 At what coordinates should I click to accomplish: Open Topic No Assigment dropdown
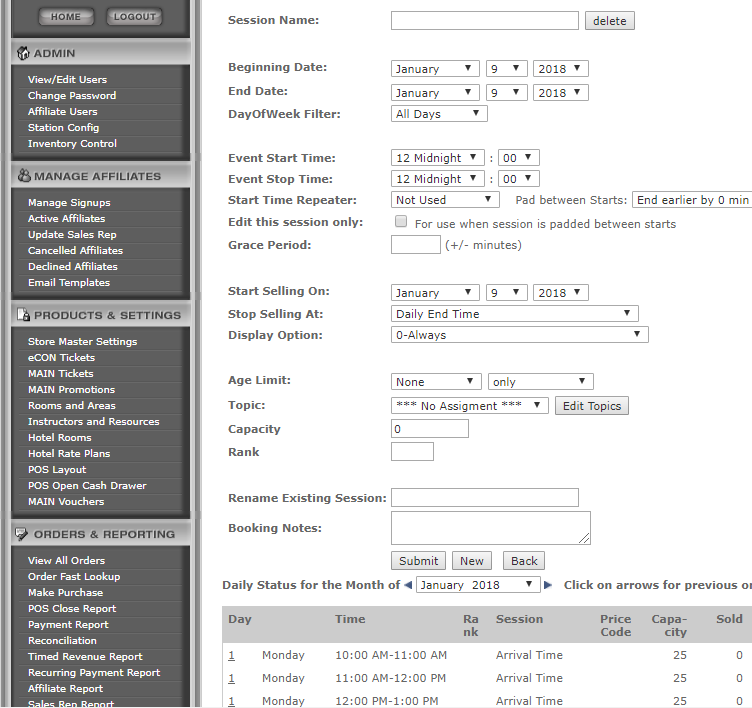470,406
